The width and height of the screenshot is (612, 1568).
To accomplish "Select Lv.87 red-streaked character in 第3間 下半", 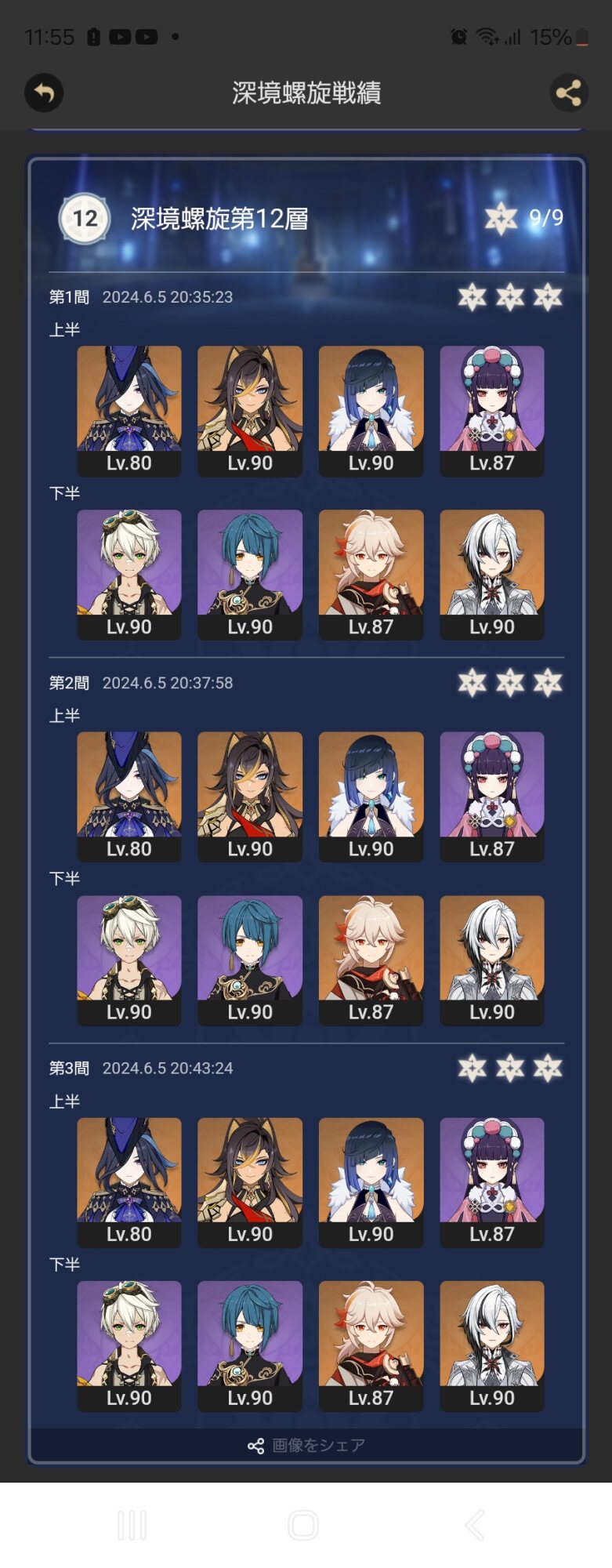I will 371,1346.
